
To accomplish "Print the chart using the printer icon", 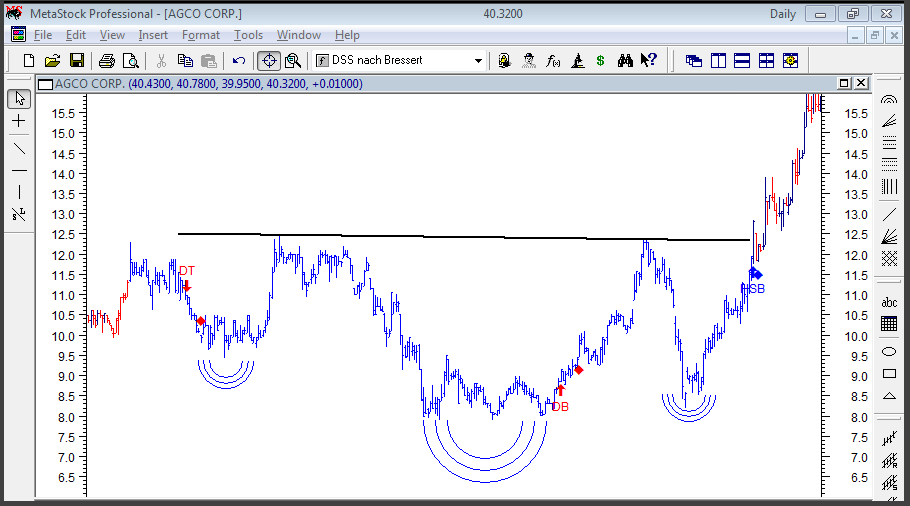I will [107, 60].
